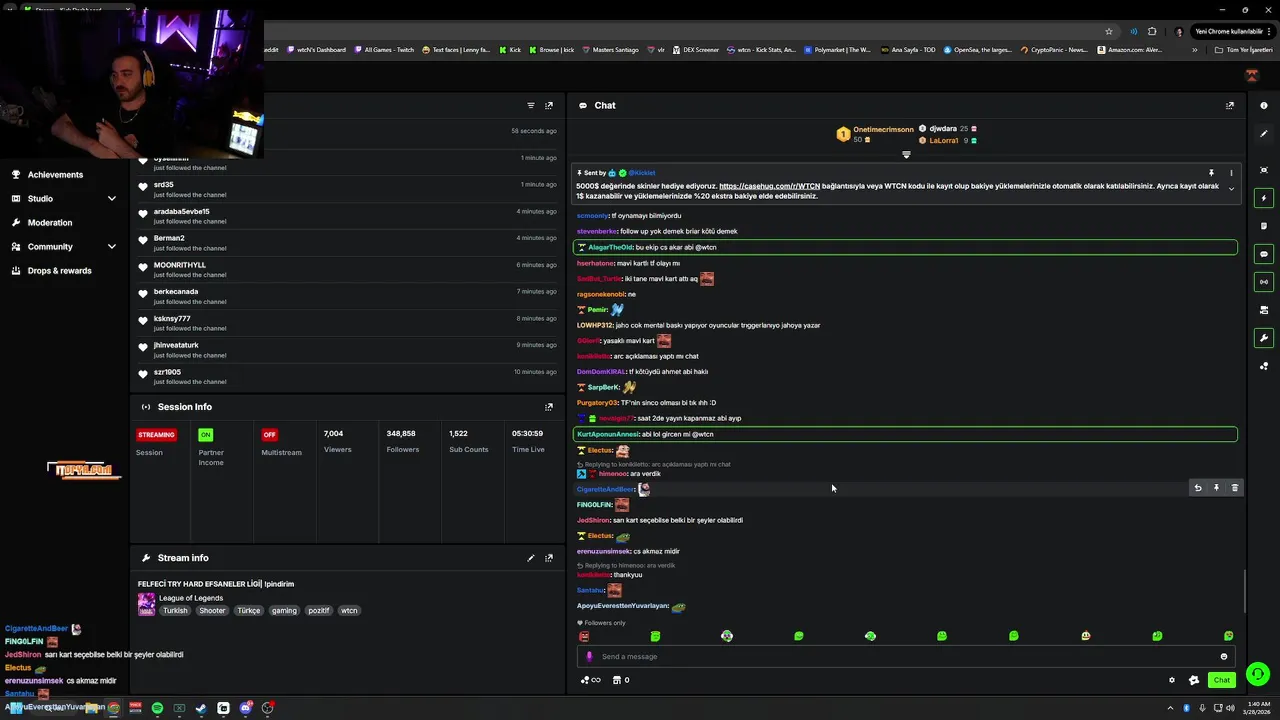The height and width of the screenshot is (720, 1280).
Task: Click the document notes icon in right sidebar
Action: click(x=1264, y=226)
